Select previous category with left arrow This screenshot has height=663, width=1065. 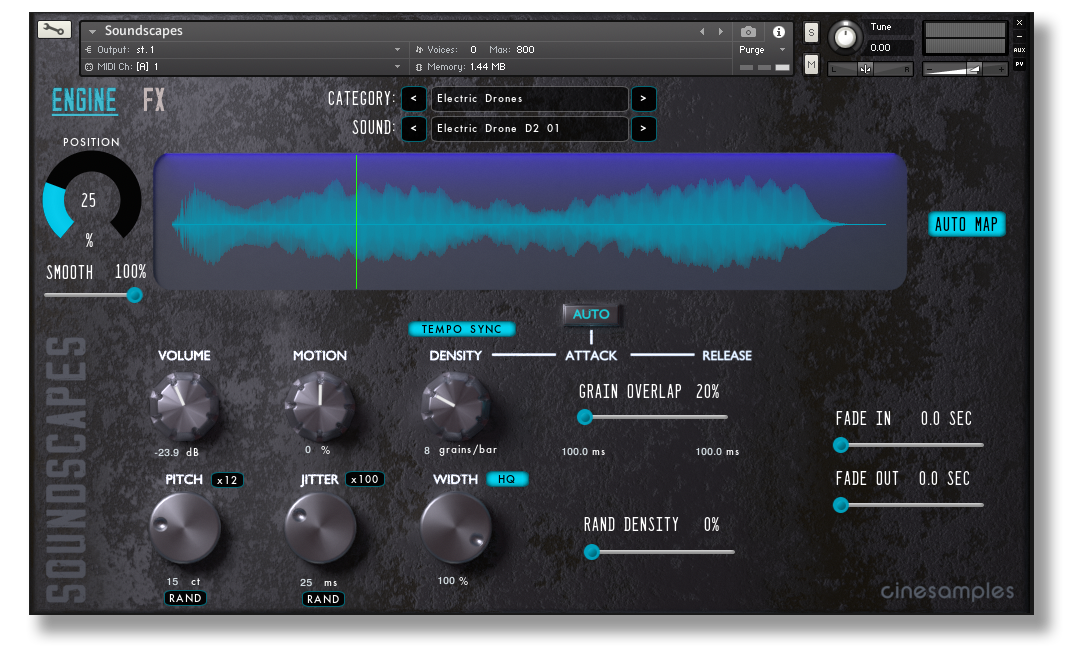click(x=414, y=98)
